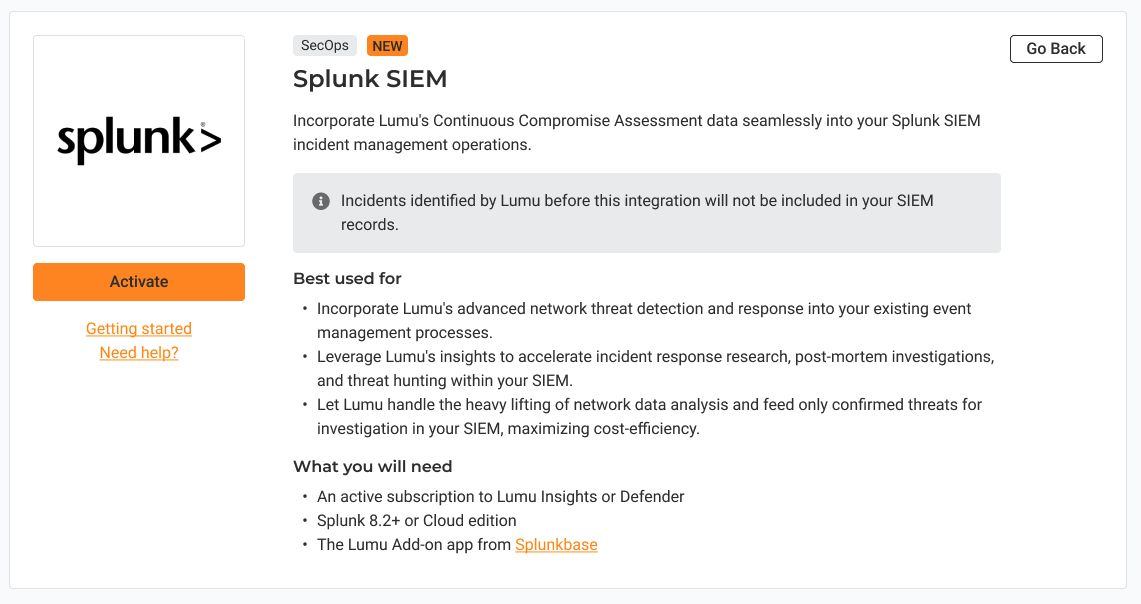Click the Best used for heading
Viewport: 1141px width, 604px height.
(x=347, y=279)
